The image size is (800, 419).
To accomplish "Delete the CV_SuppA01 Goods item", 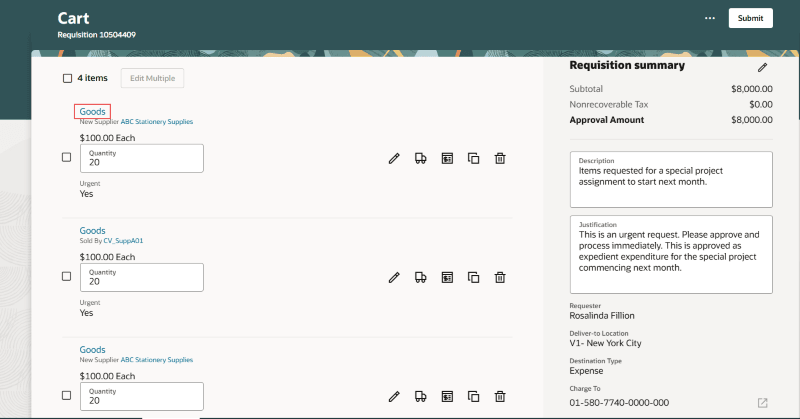I will 500,278.
